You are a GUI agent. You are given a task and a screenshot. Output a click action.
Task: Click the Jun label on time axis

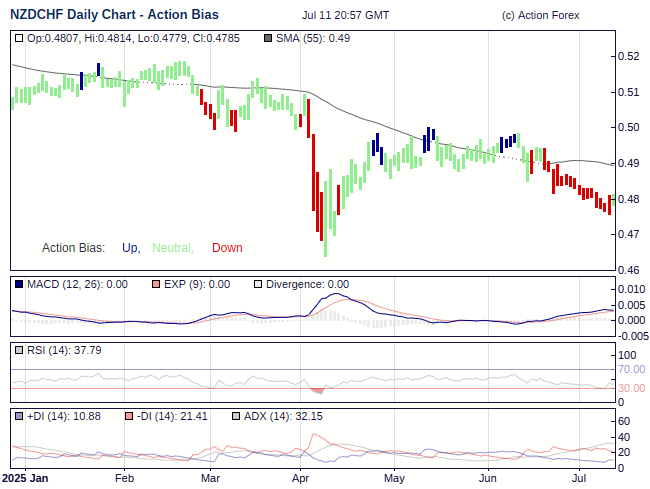(x=487, y=479)
